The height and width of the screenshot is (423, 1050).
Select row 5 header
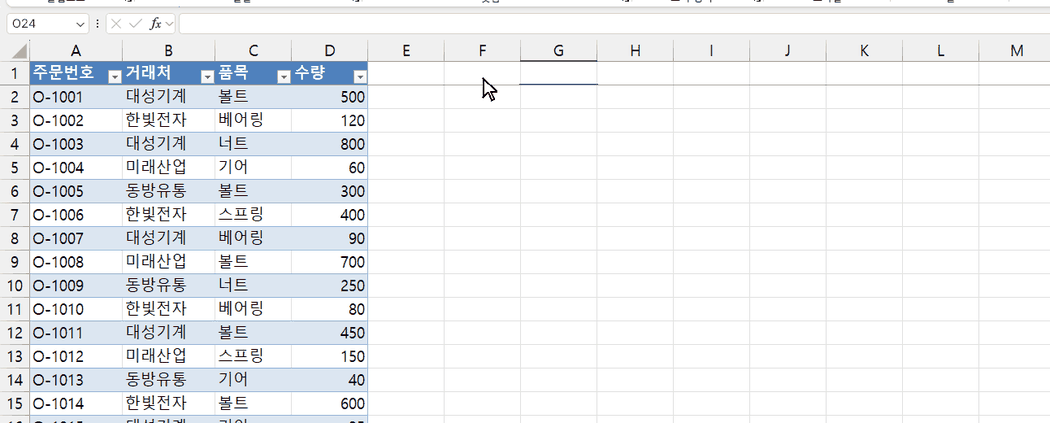pyautogui.click(x=15, y=167)
